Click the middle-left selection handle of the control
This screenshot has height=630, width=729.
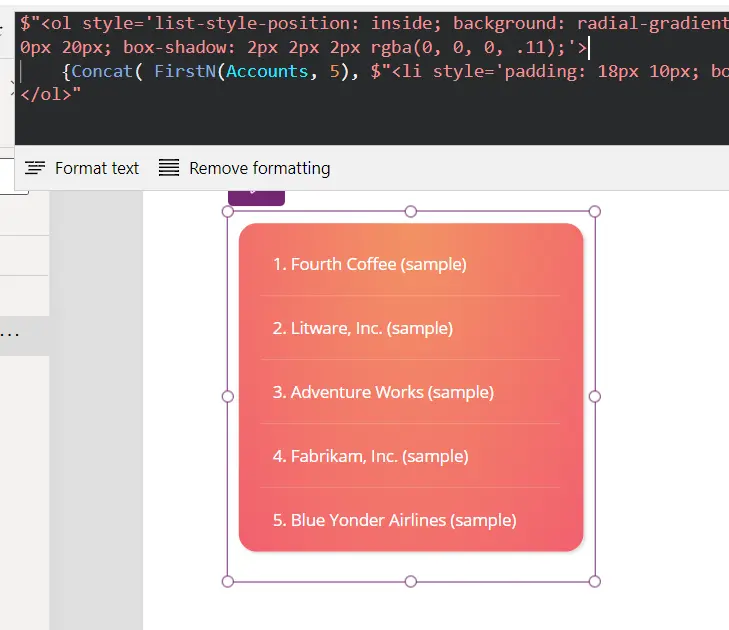[x=228, y=397]
